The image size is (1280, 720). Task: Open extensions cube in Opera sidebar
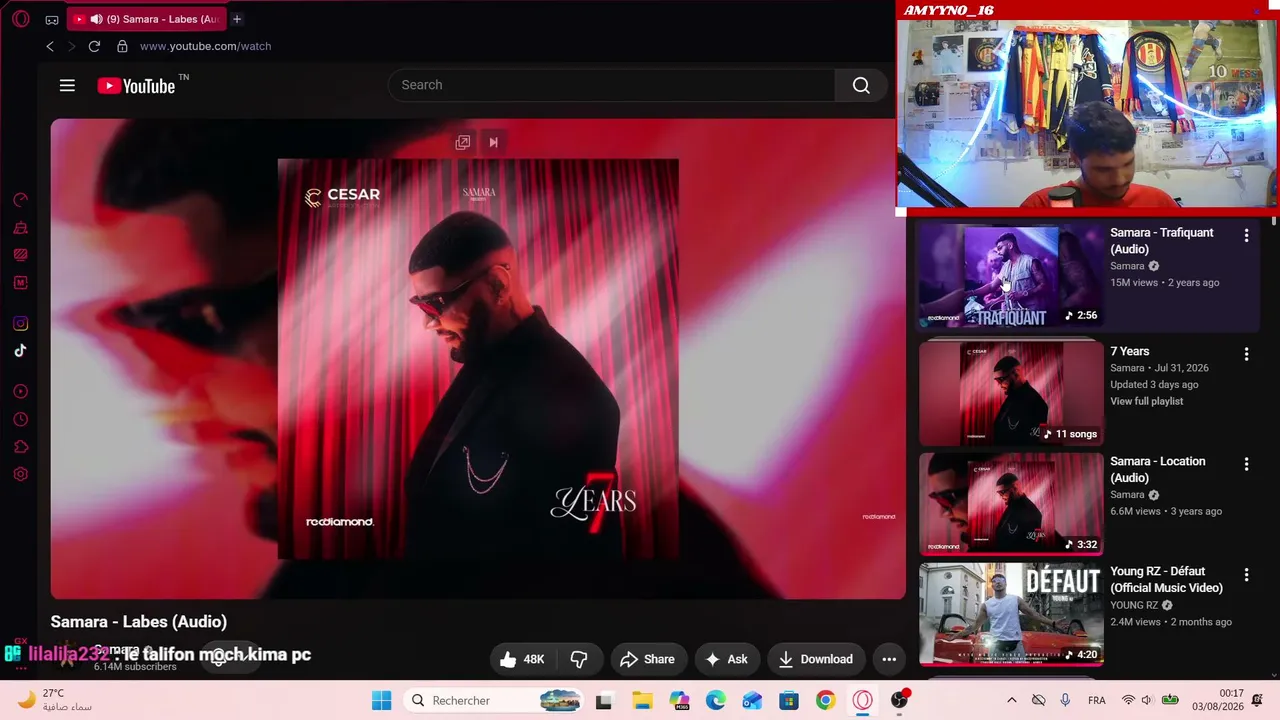click(20, 447)
